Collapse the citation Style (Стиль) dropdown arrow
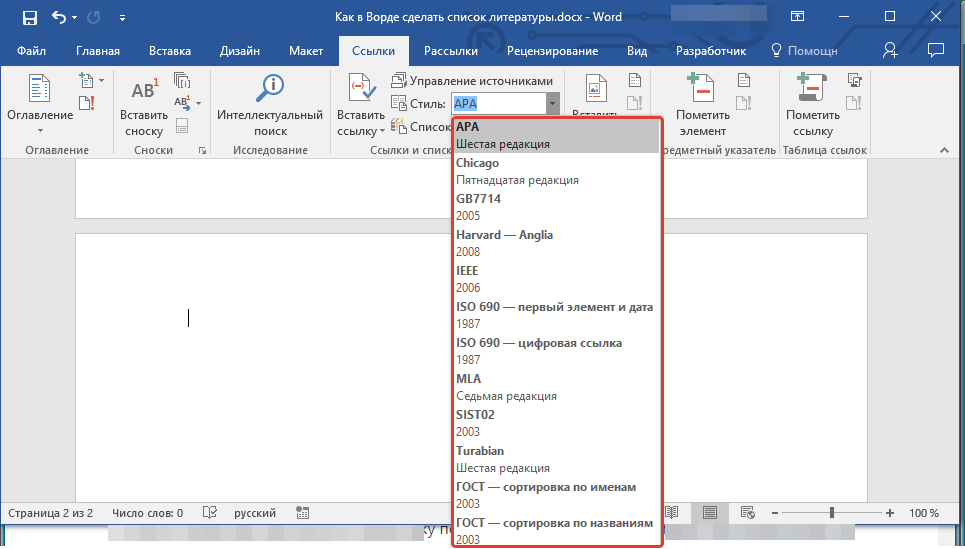The image size is (965, 549). coord(551,103)
